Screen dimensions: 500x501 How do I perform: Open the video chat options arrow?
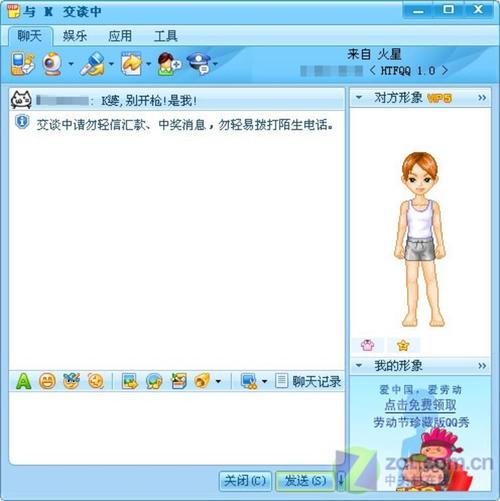click(71, 63)
